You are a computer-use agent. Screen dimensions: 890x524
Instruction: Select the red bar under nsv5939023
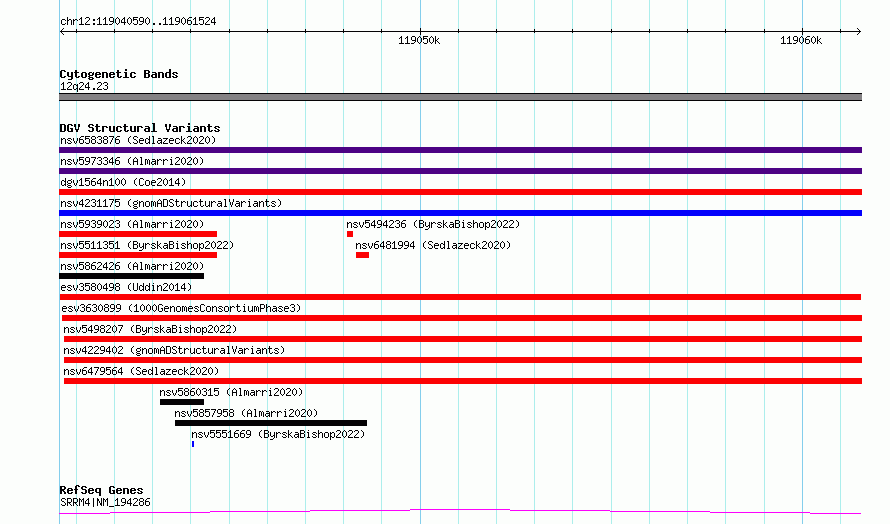coord(138,234)
